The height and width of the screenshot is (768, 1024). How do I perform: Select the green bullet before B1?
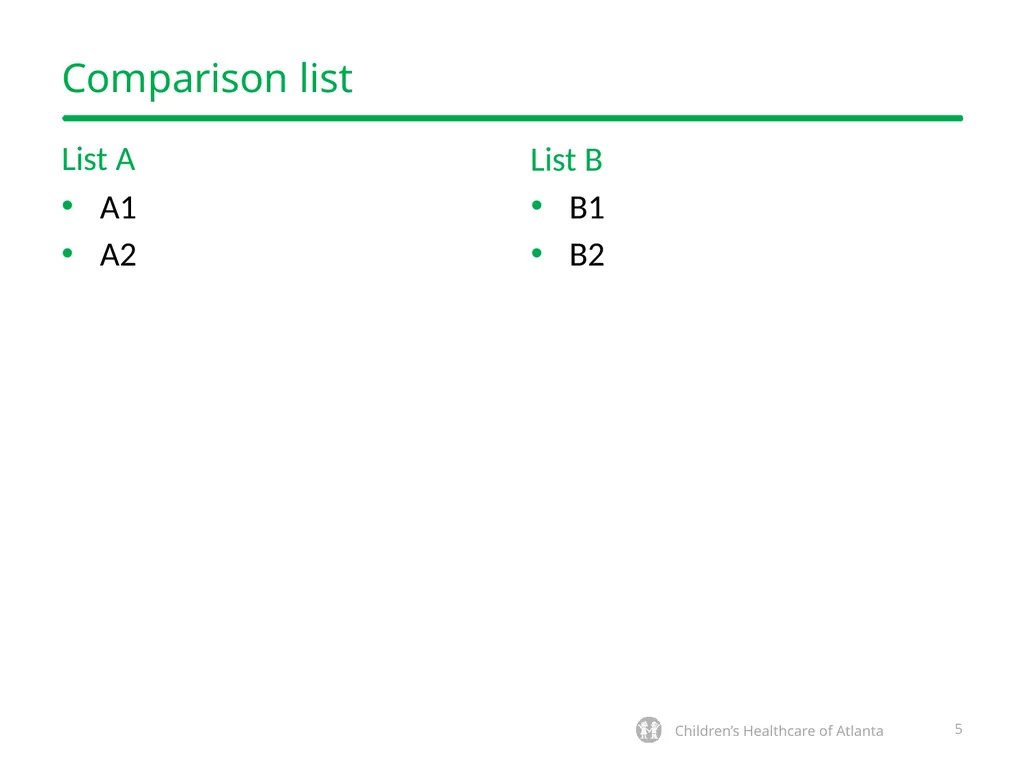click(537, 206)
